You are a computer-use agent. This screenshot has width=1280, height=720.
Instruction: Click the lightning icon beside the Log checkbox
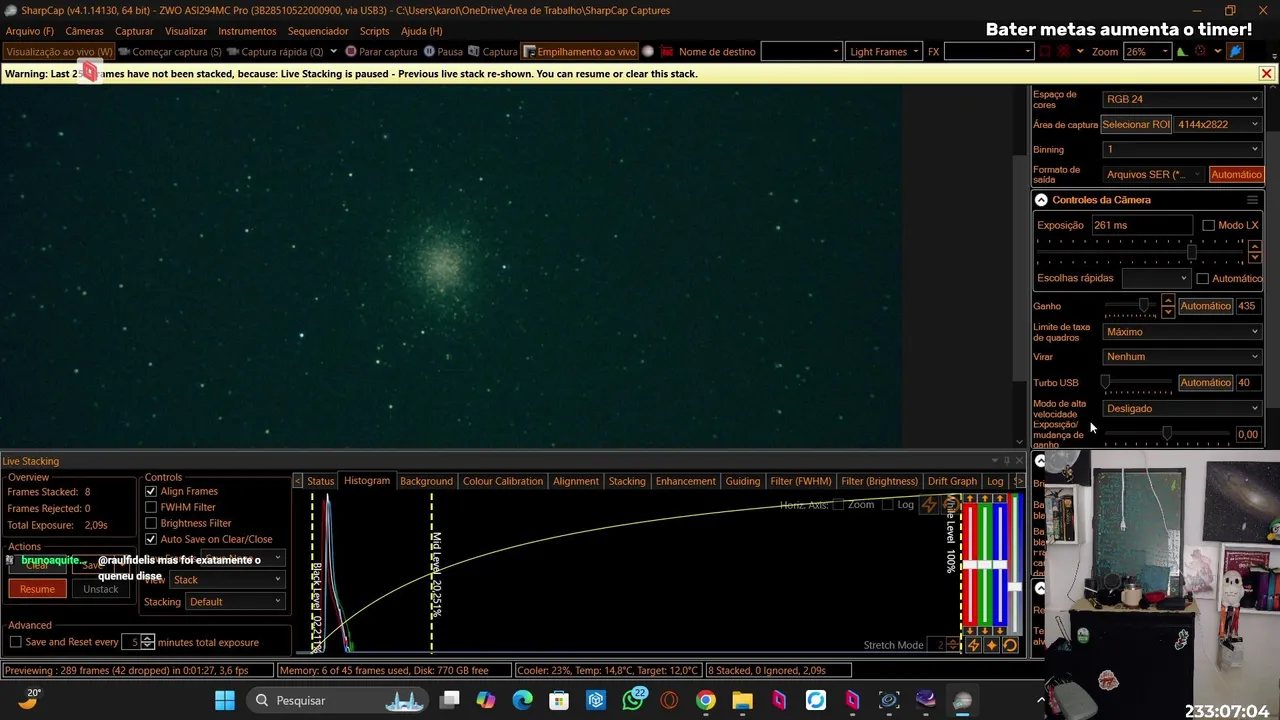pos(928,506)
